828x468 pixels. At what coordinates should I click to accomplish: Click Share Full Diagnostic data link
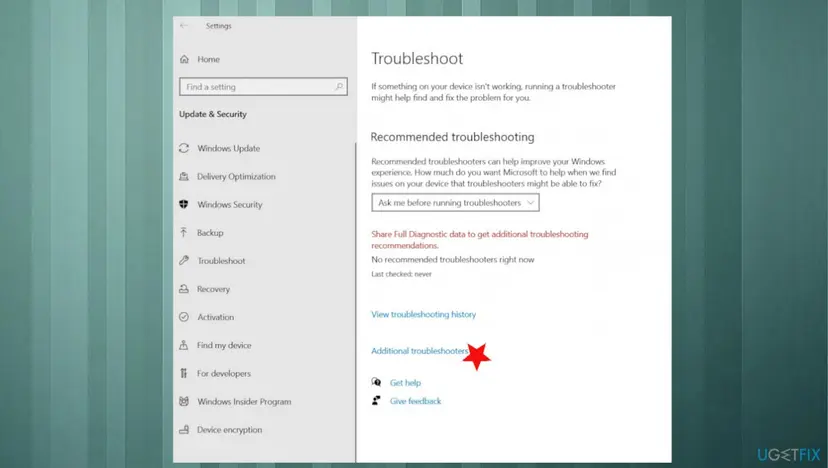tap(479, 239)
